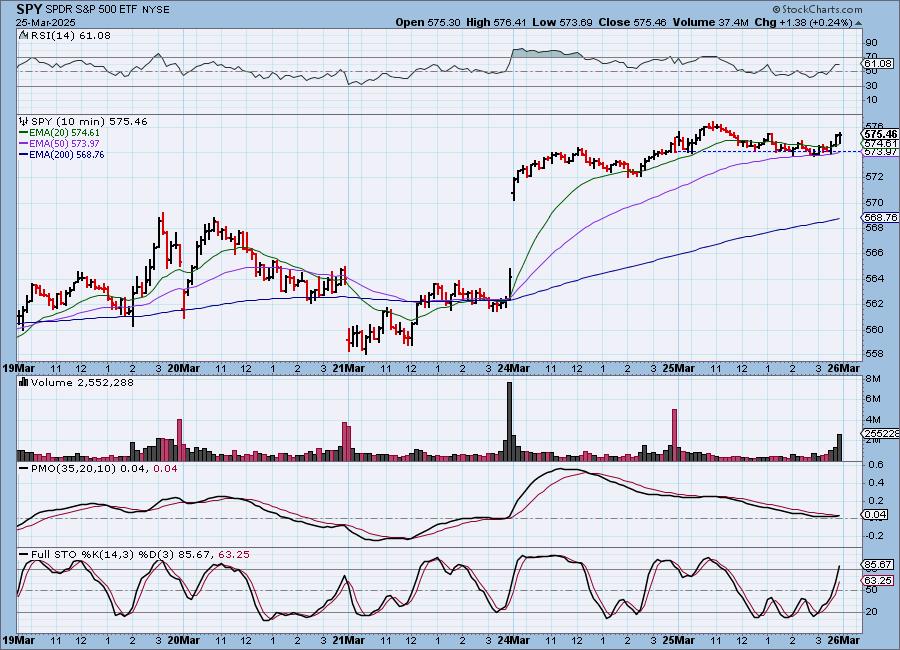Click the EMA(20) 574.61 legend text

[64, 132]
